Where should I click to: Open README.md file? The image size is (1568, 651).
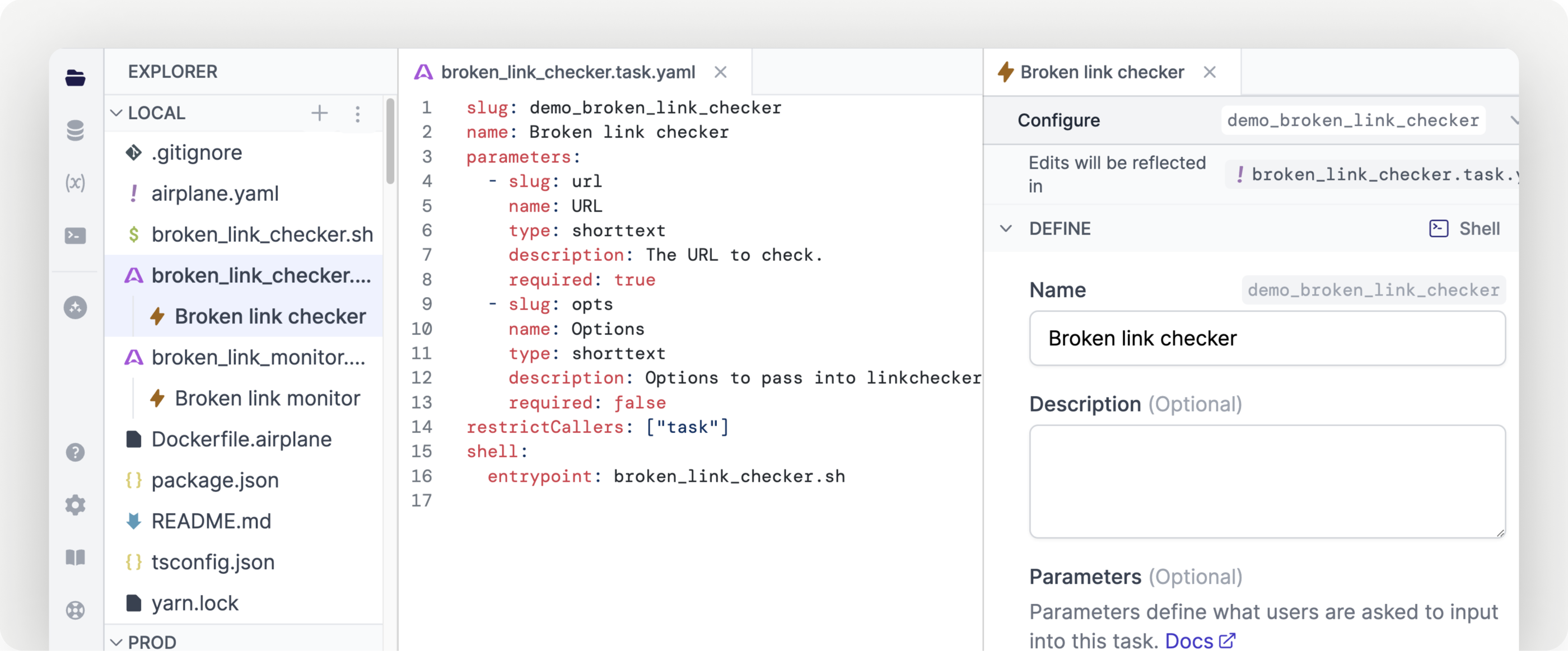244,521
